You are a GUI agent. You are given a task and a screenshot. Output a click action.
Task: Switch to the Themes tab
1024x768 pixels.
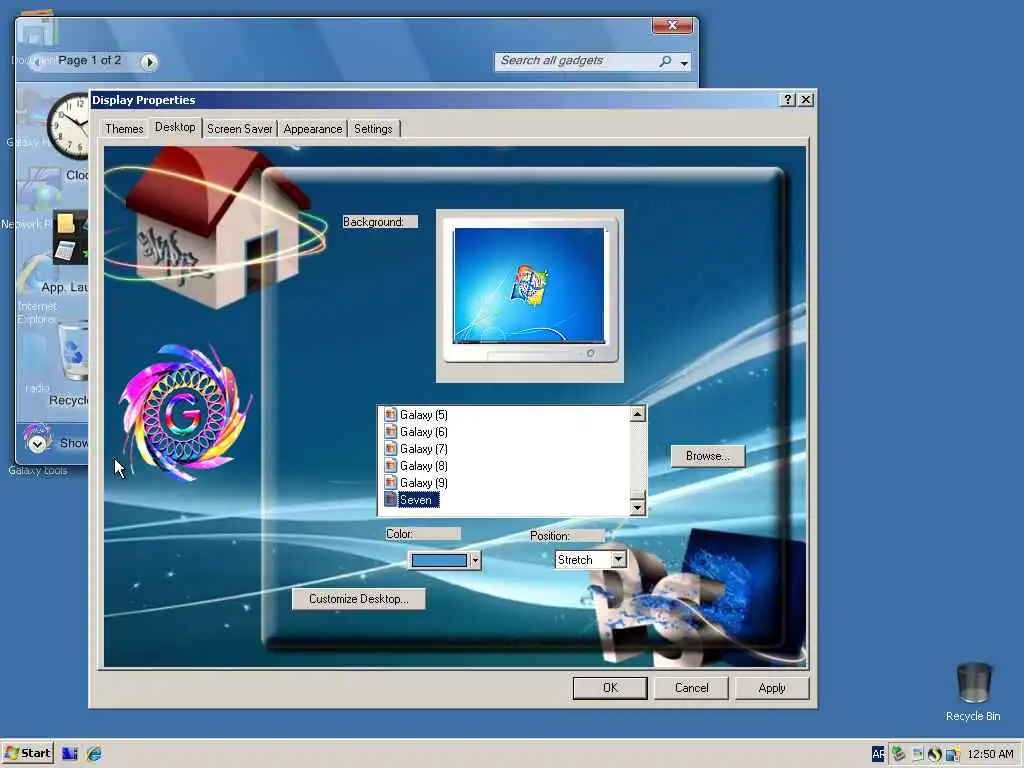pos(123,129)
